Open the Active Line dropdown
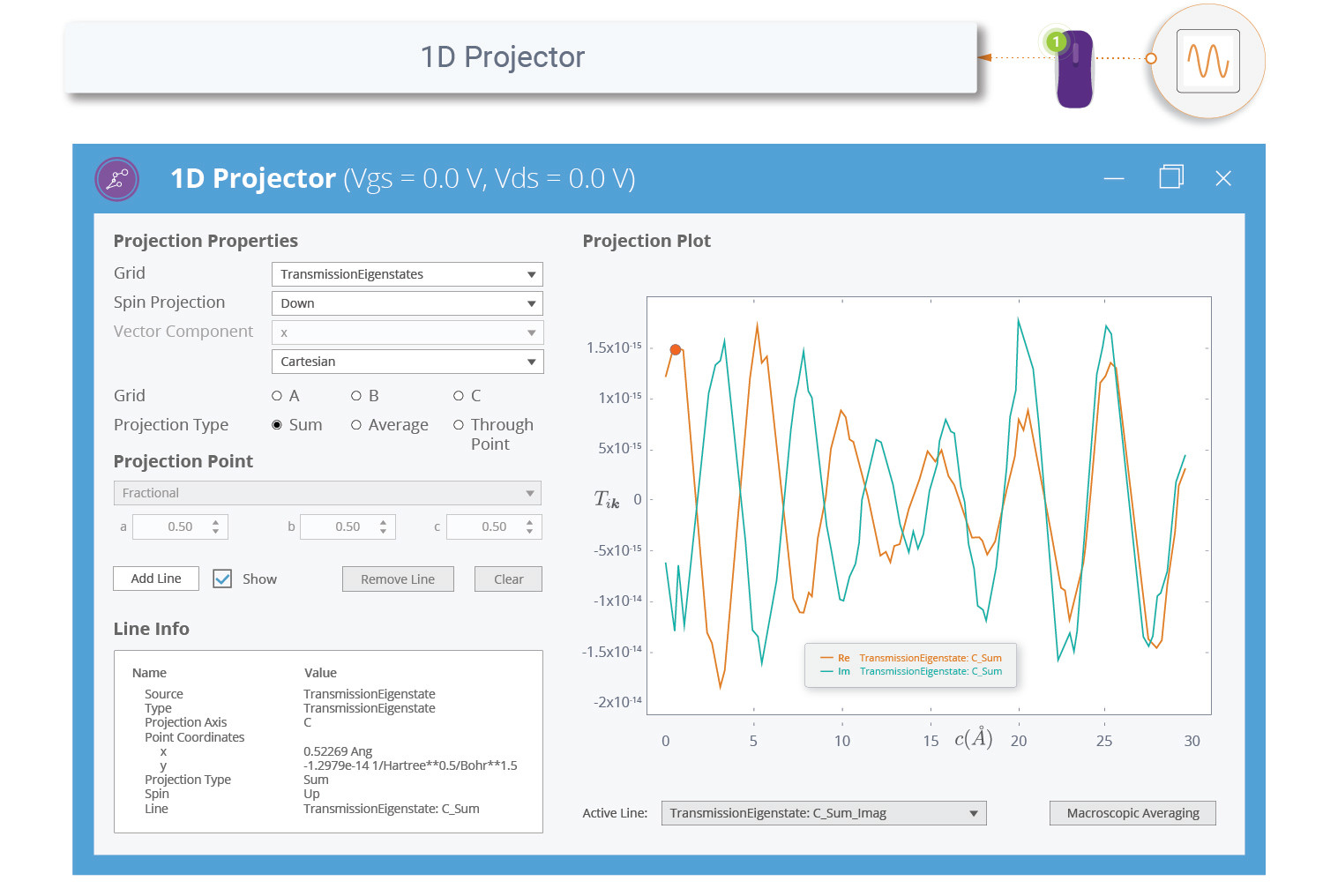Viewport: 1323px width, 896px height. pyautogui.click(x=823, y=813)
